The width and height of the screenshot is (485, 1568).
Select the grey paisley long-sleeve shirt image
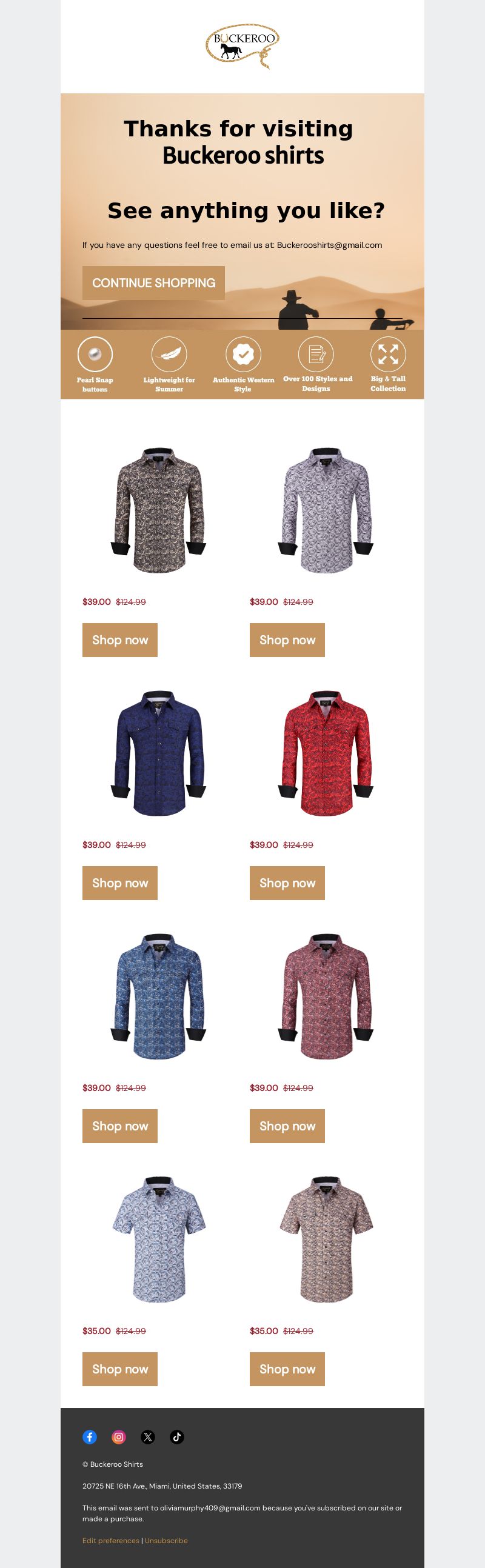pos(326,510)
